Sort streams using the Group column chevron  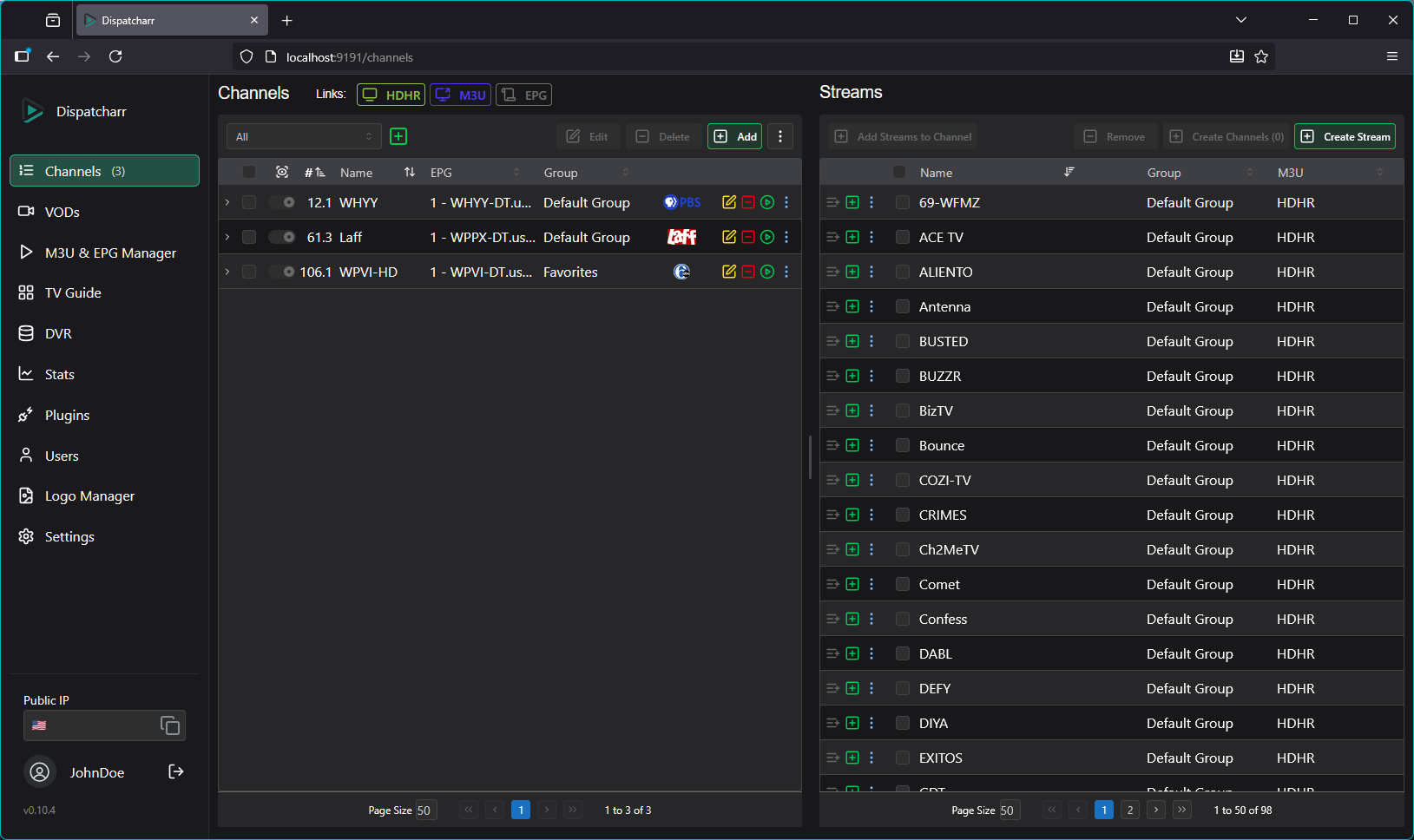coord(1250,172)
